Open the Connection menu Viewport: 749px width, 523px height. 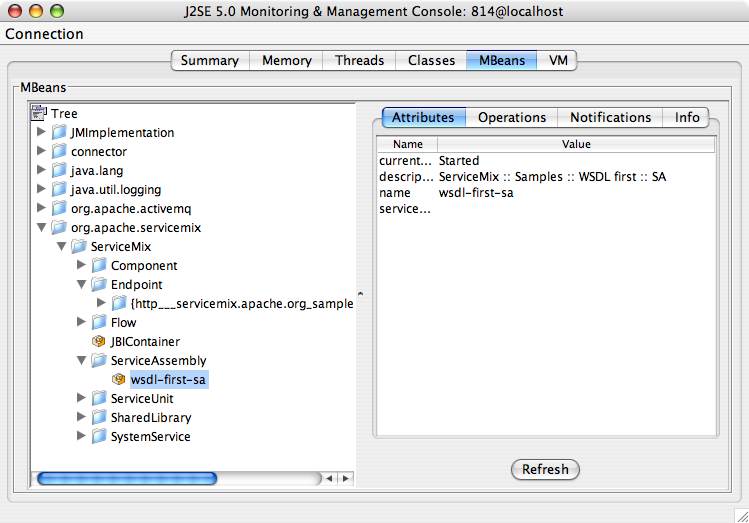click(44, 34)
